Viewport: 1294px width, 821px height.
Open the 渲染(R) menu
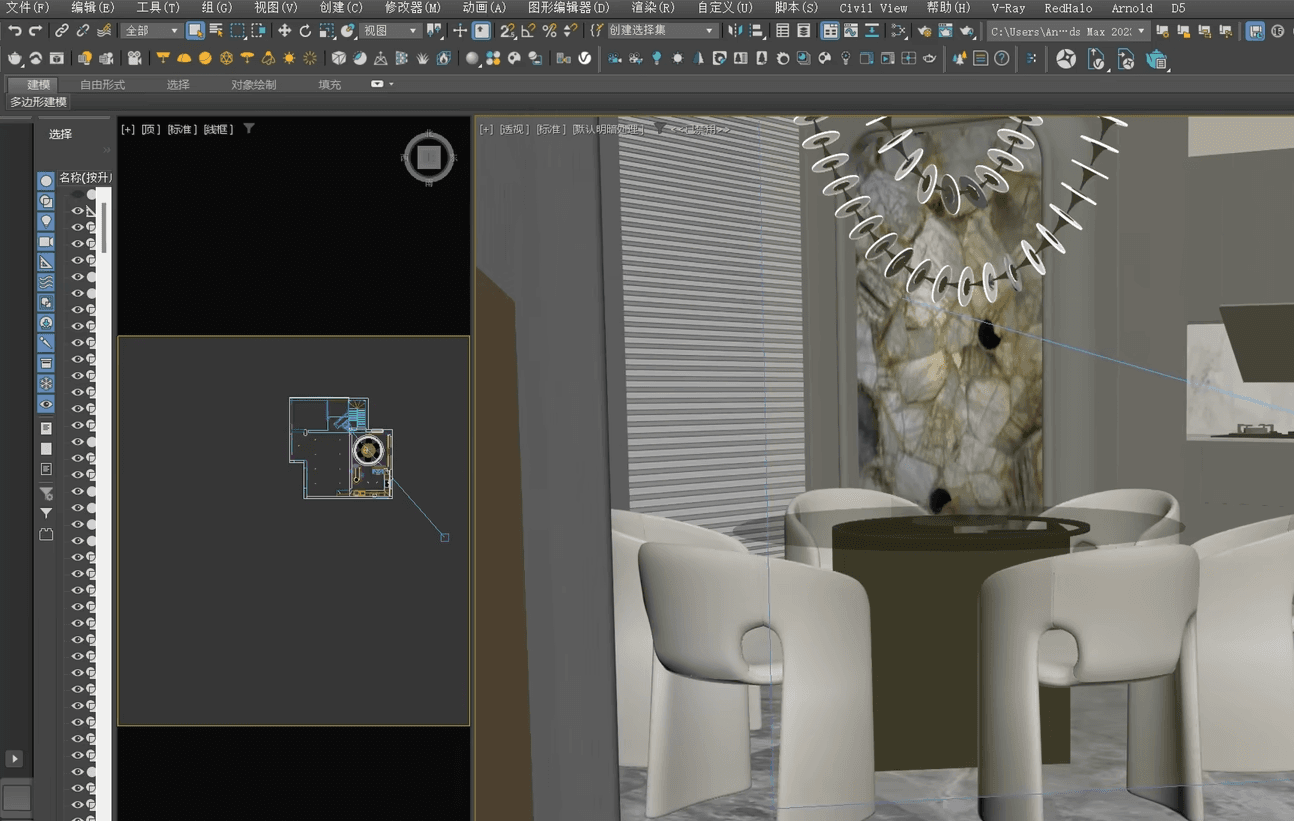click(652, 8)
